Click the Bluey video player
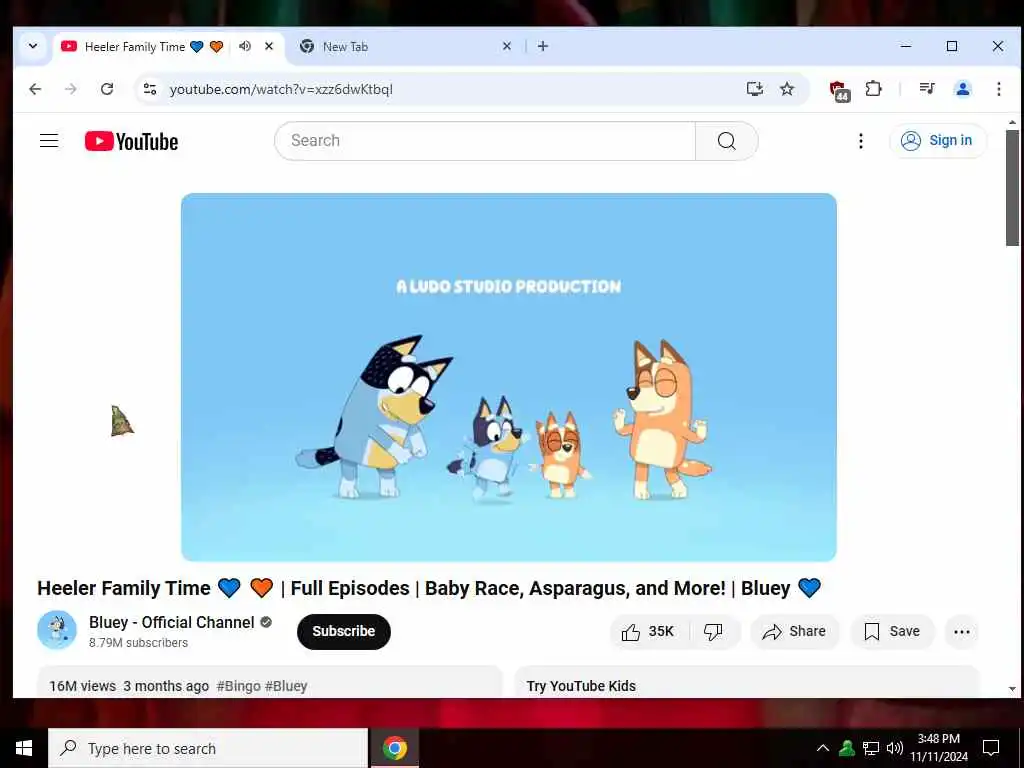This screenshot has height=768, width=1024. (x=509, y=377)
